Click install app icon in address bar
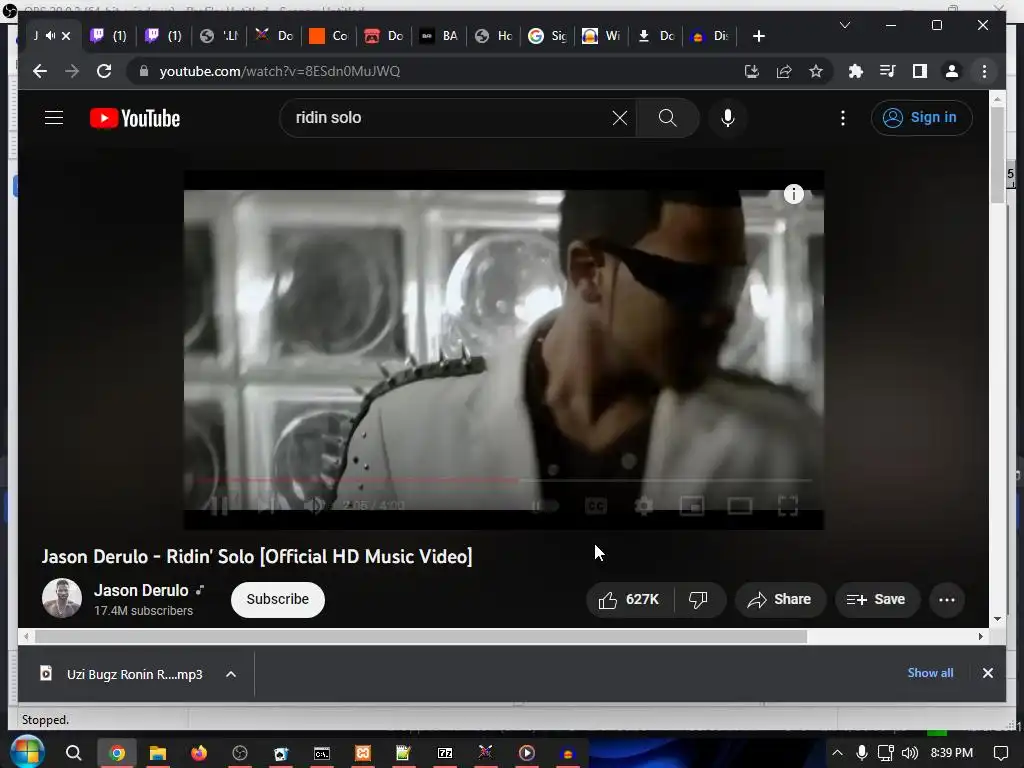 click(x=752, y=71)
